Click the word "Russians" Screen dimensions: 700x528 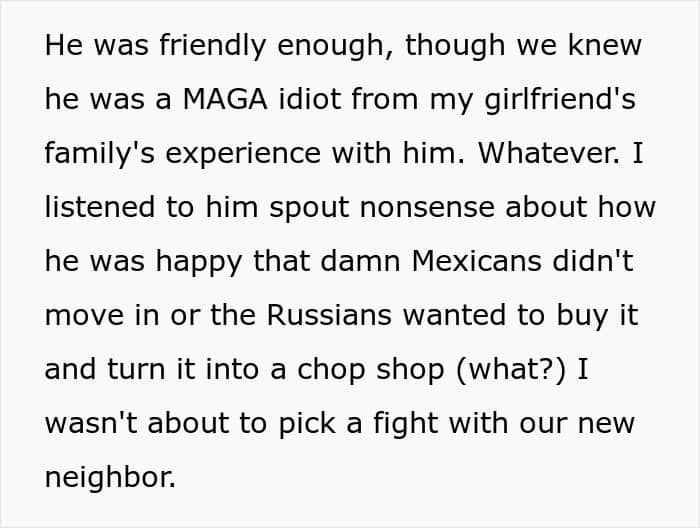tap(329, 315)
